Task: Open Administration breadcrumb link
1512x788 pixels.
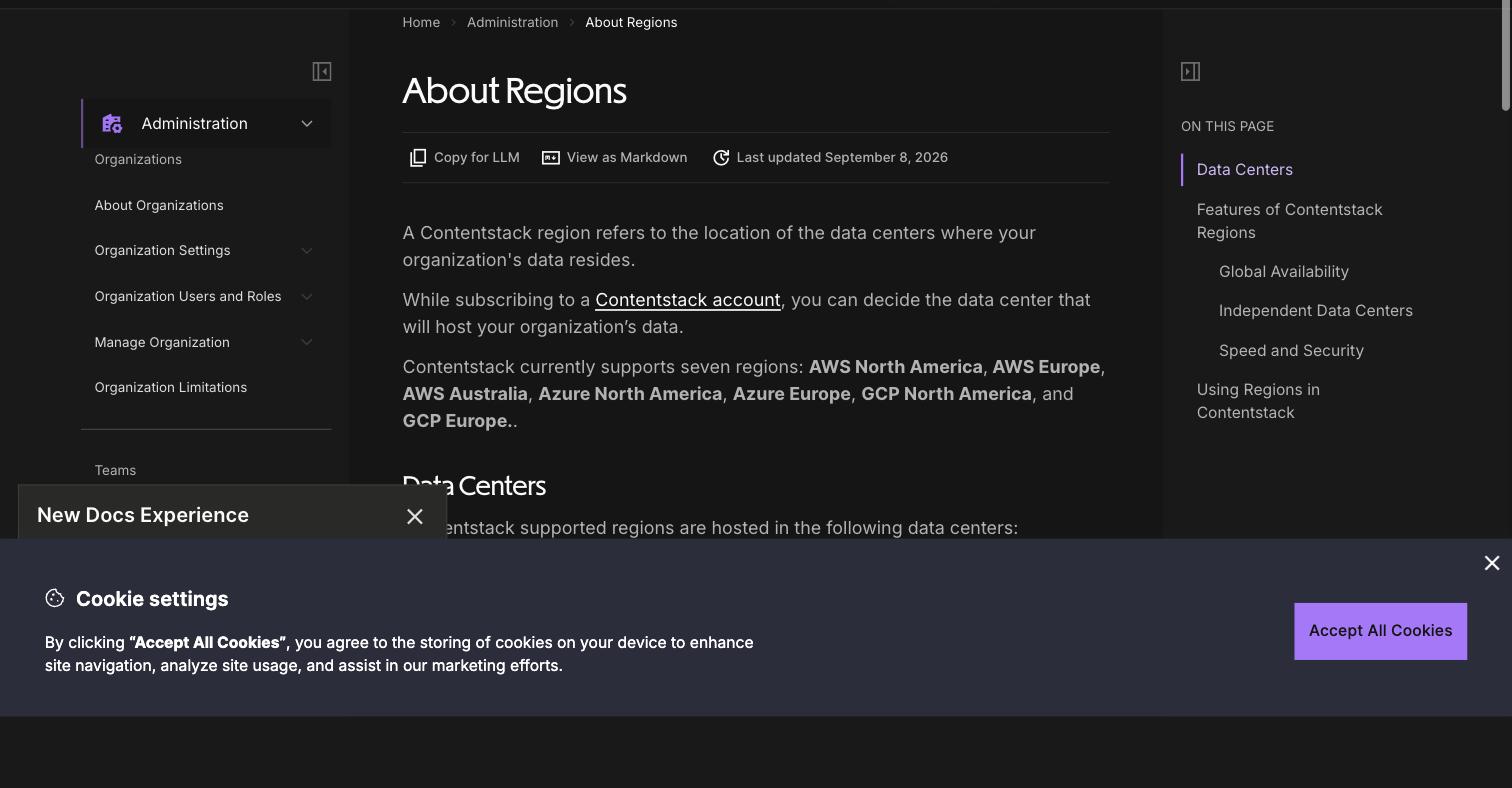Action: [x=512, y=22]
